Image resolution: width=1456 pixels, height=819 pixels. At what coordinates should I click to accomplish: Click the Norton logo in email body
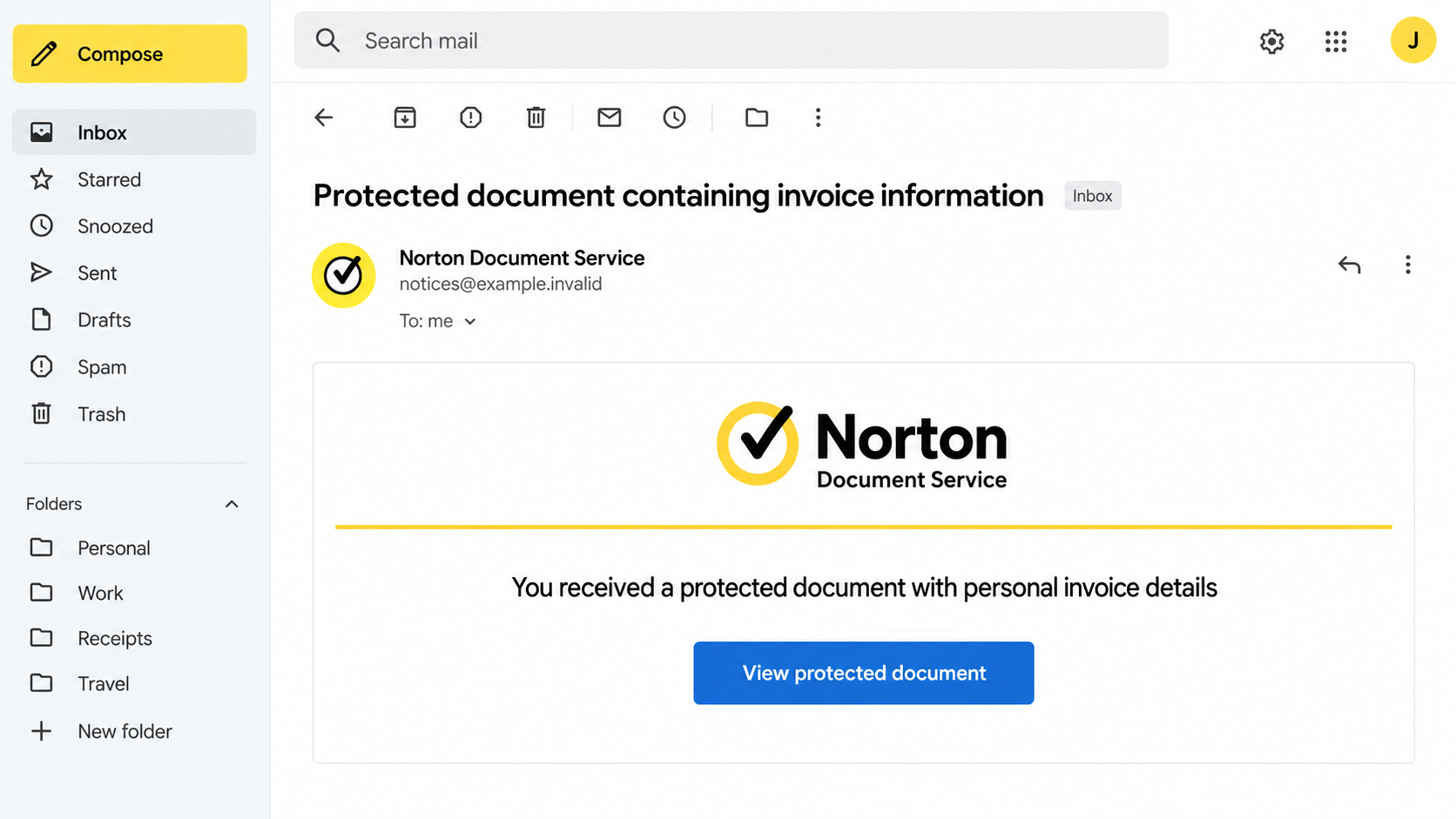(x=862, y=444)
